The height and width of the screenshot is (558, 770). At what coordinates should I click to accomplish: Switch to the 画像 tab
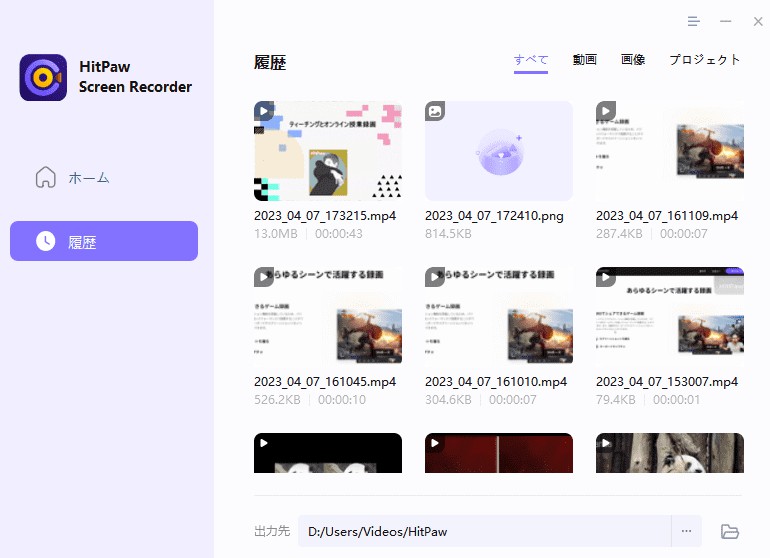633,60
